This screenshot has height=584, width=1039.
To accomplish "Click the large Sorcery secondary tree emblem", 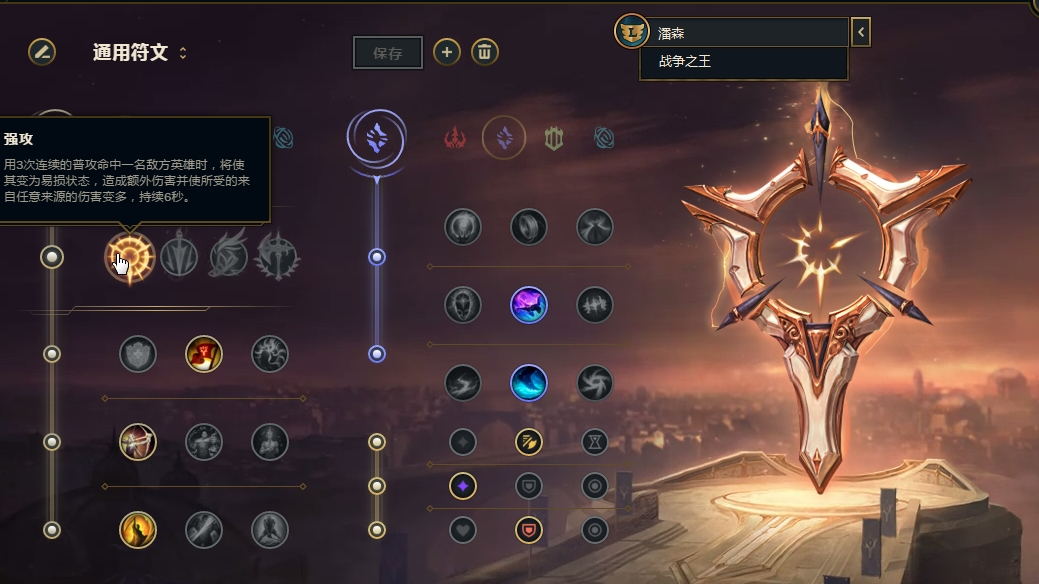I will 376,139.
